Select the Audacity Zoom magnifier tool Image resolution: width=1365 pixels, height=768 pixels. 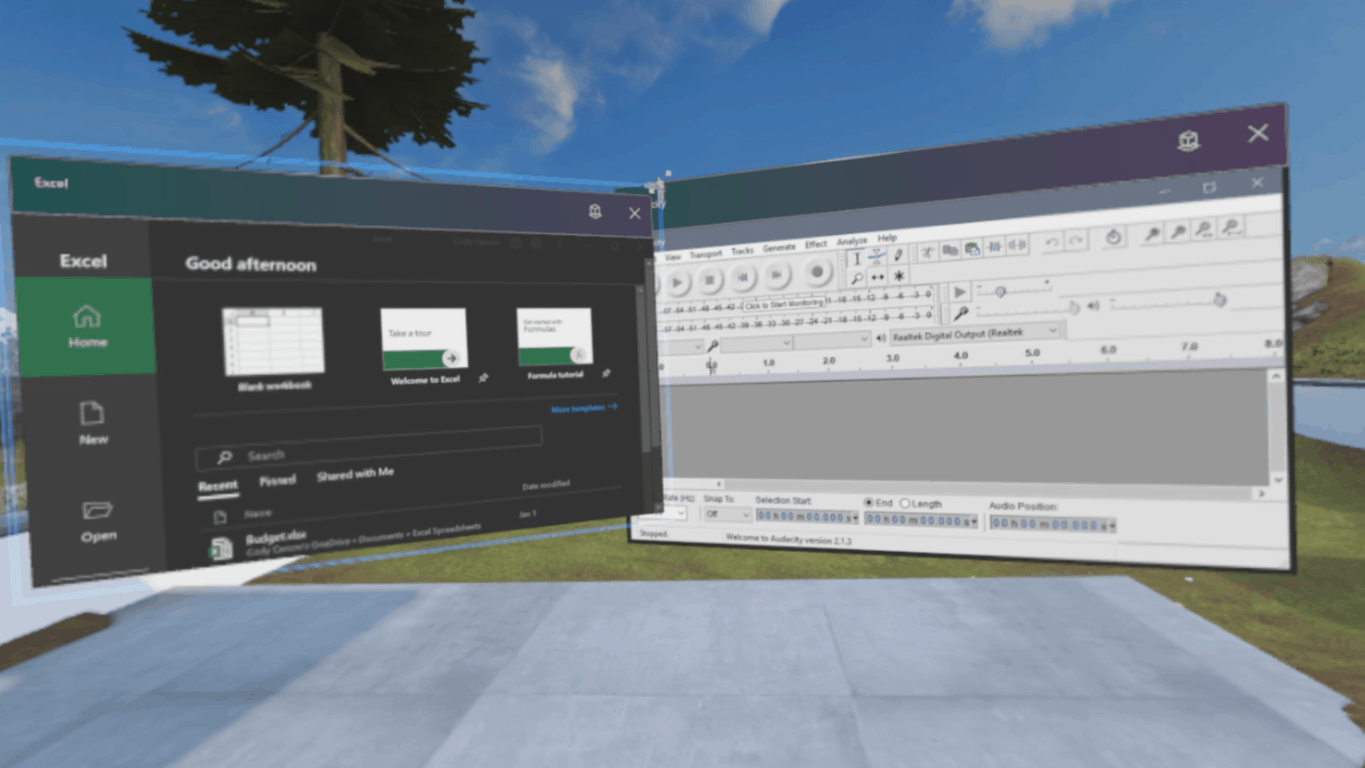pos(857,279)
